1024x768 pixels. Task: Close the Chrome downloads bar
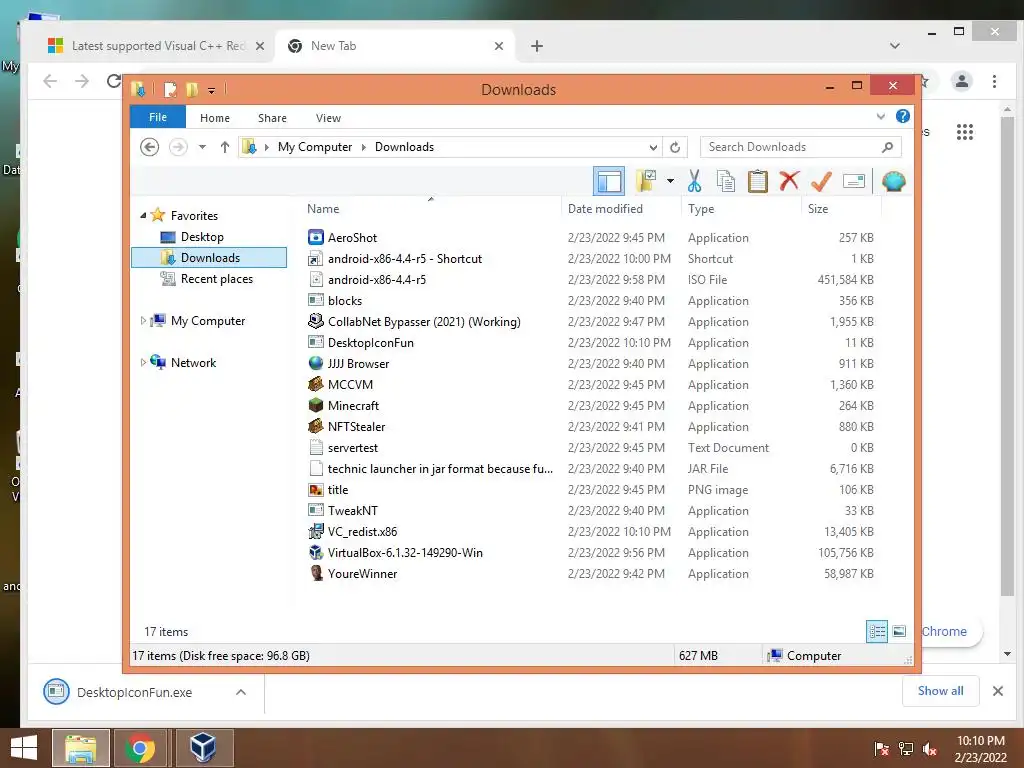(998, 691)
